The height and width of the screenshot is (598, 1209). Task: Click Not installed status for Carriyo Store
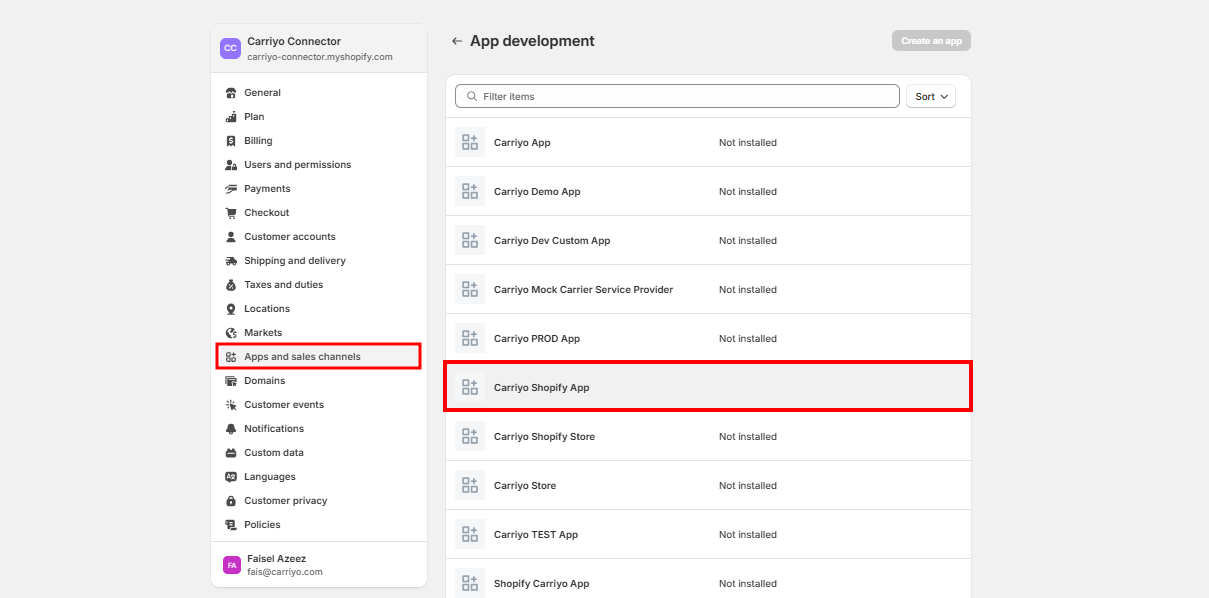748,486
